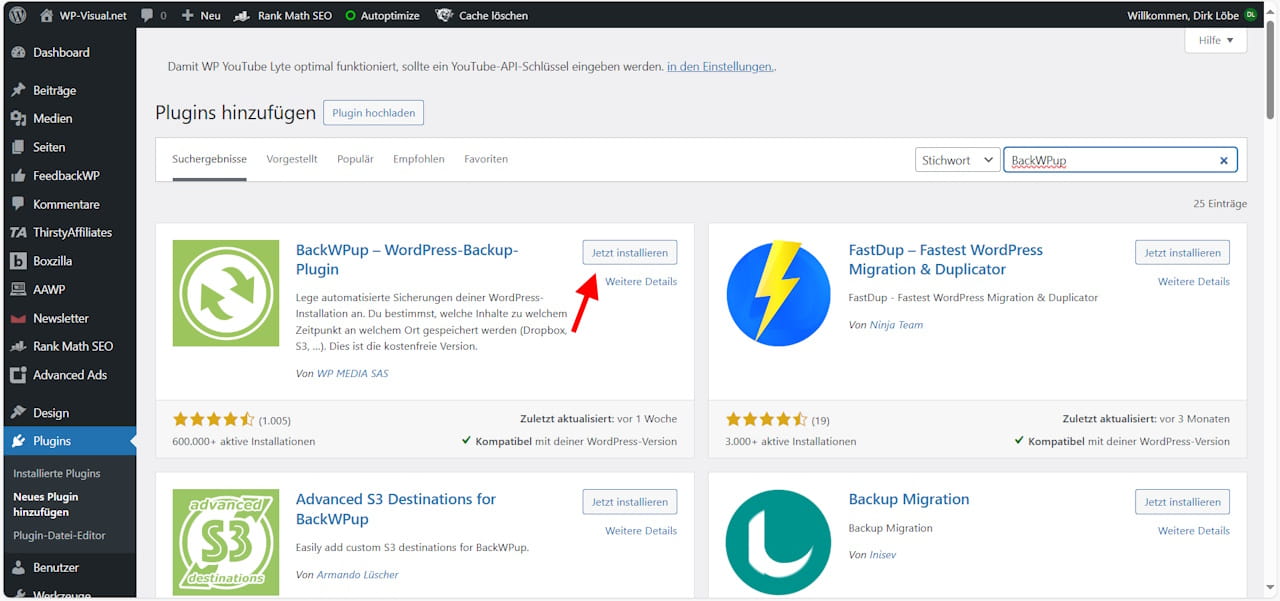Screen dimensions: 1280x601
Task: Switch to the Empfohlen tab
Action: [419, 159]
